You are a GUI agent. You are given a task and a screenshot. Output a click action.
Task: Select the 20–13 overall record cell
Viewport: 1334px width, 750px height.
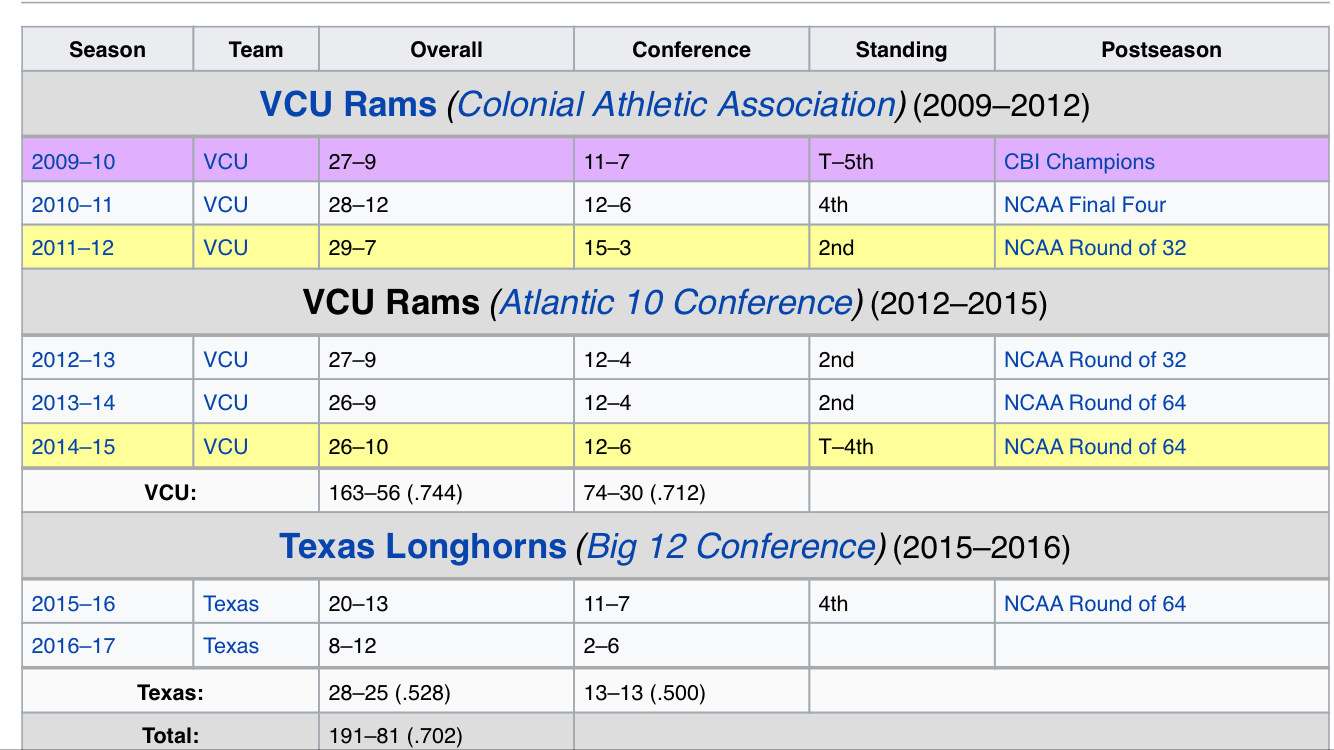point(447,604)
